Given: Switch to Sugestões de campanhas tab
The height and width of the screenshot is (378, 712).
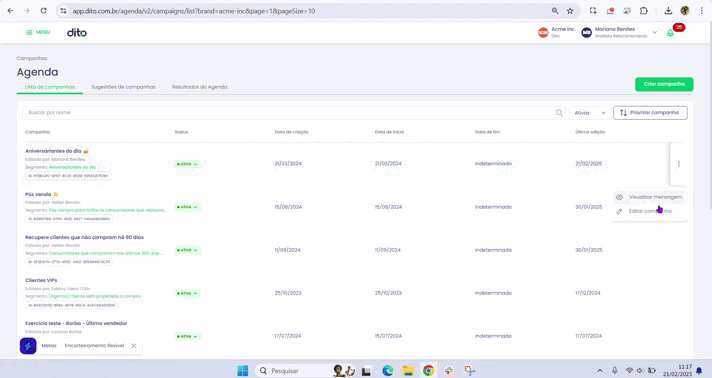Looking at the screenshot, I should tap(123, 87).
